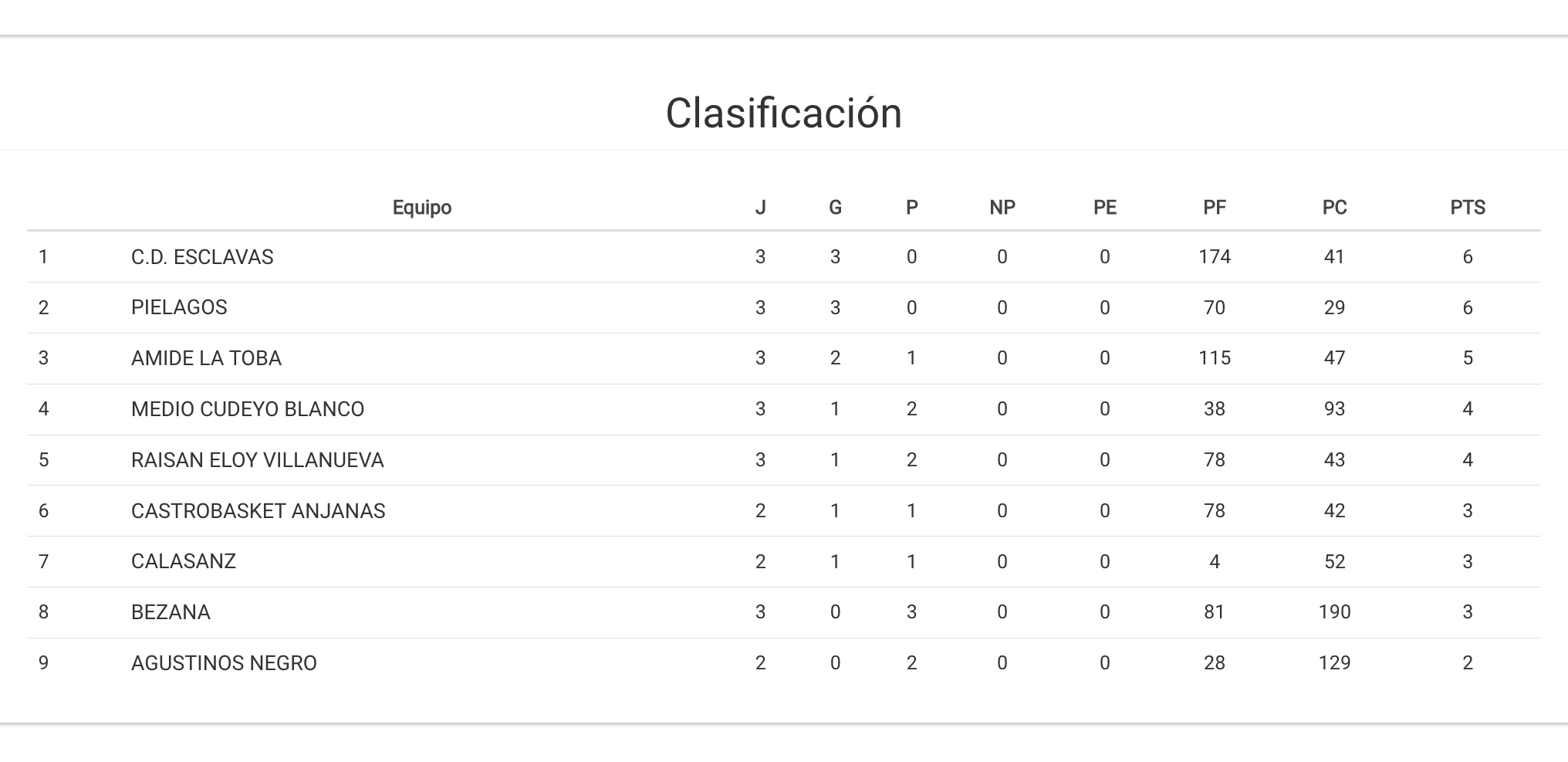The image size is (1568, 762).
Task: Click the J games-played column header
Action: click(760, 208)
